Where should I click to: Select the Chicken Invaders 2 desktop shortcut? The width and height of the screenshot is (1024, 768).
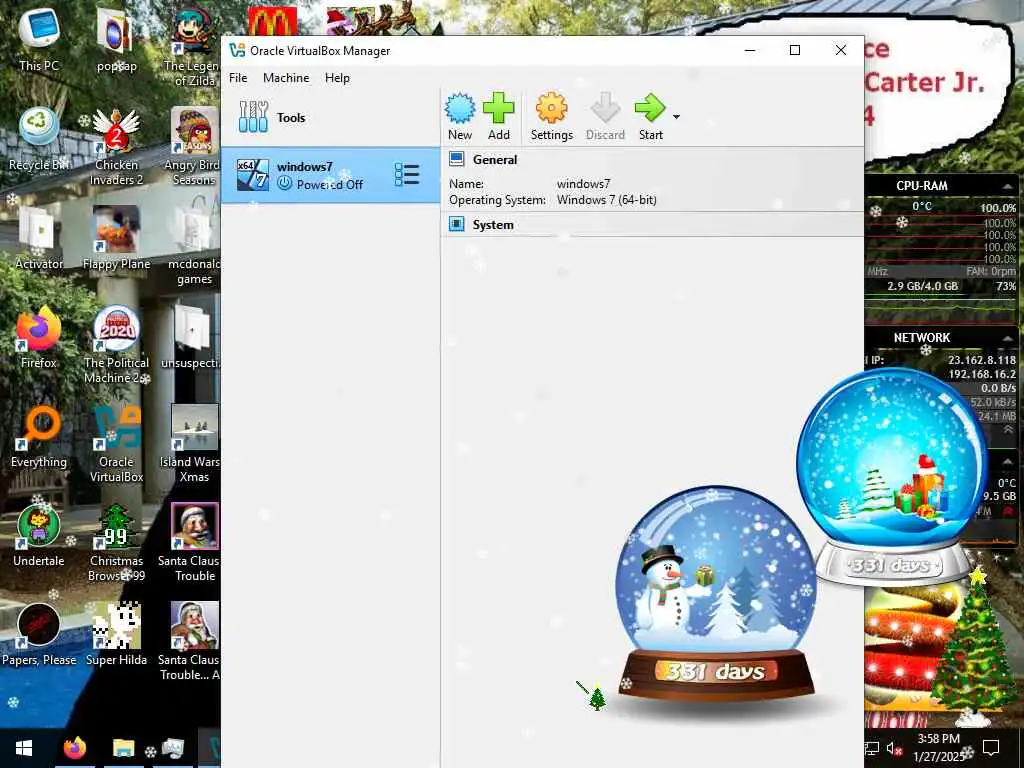[116, 147]
